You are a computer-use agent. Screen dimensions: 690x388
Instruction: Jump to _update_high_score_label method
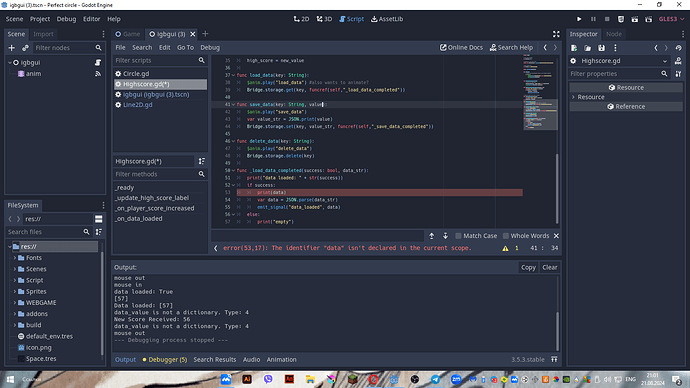pyautogui.click(x=160, y=198)
